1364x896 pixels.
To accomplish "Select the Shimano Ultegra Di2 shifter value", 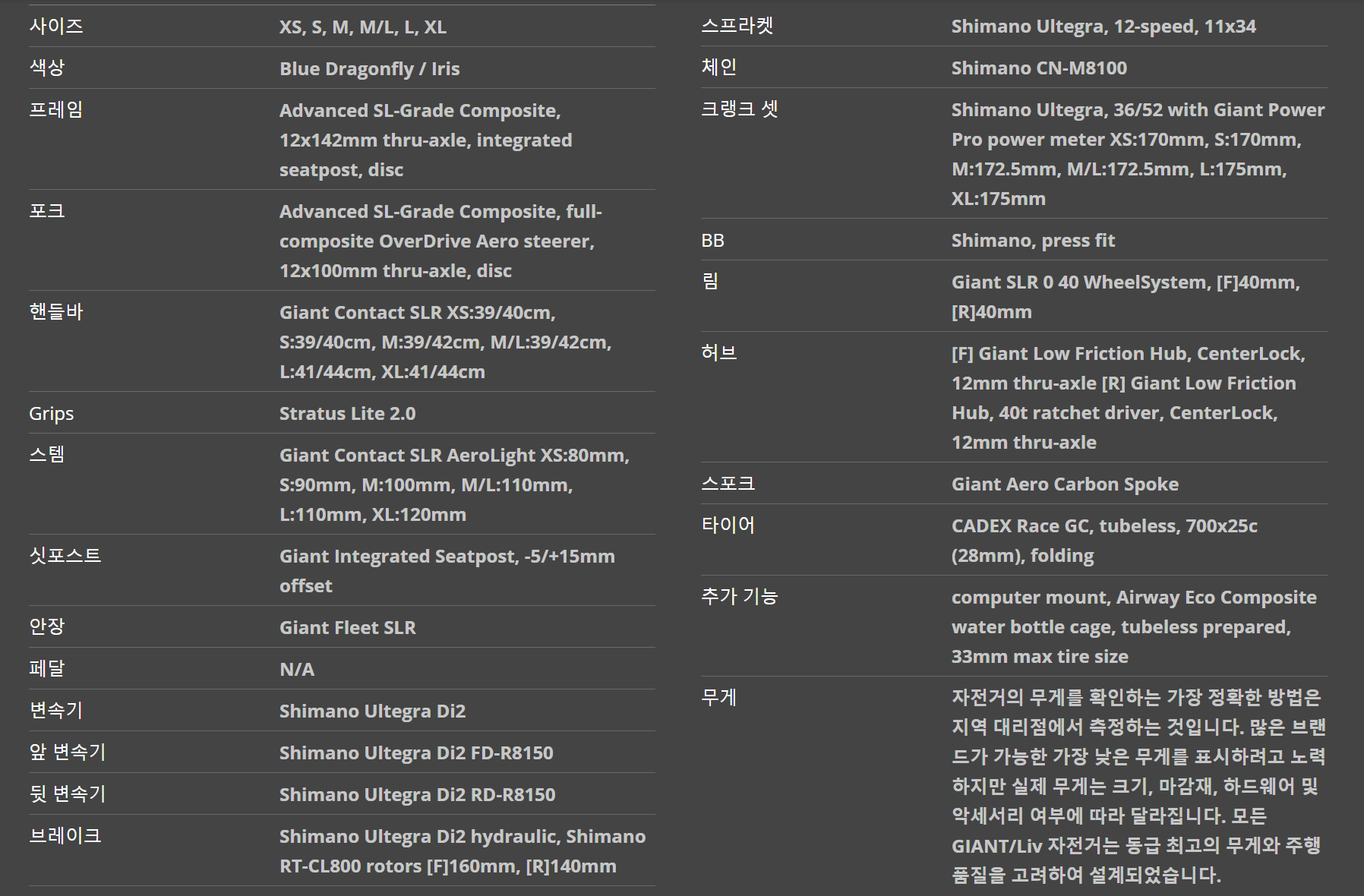I will click(373, 711).
